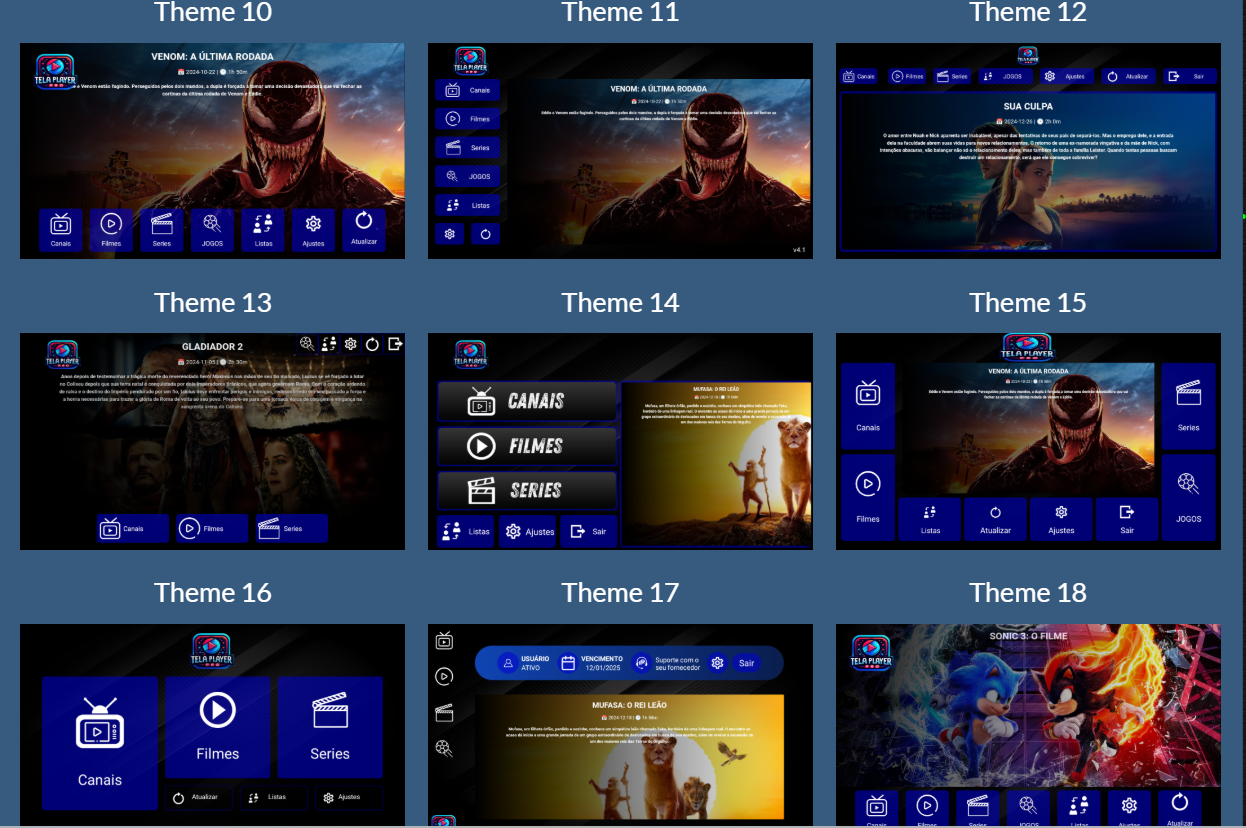The image size is (1246, 828).
Task: Click the Vencimento calendar icon in Theme 17
Action: point(568,663)
